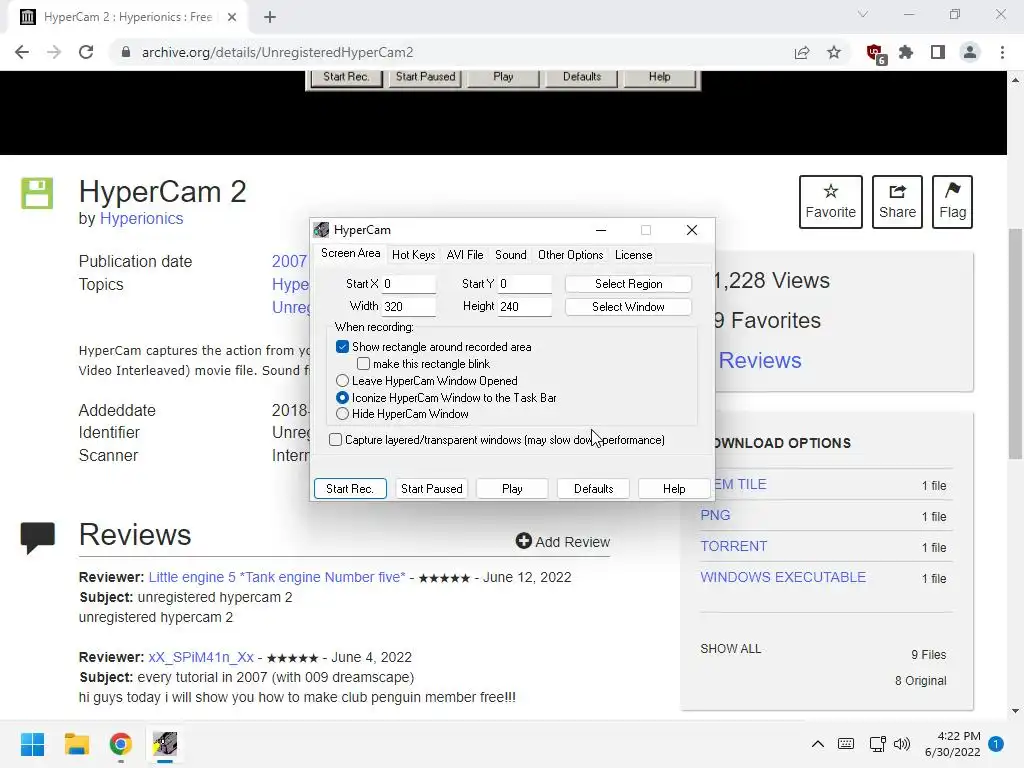Toggle the Chrome side panel icon
The width and height of the screenshot is (1024, 768).
click(x=938, y=52)
